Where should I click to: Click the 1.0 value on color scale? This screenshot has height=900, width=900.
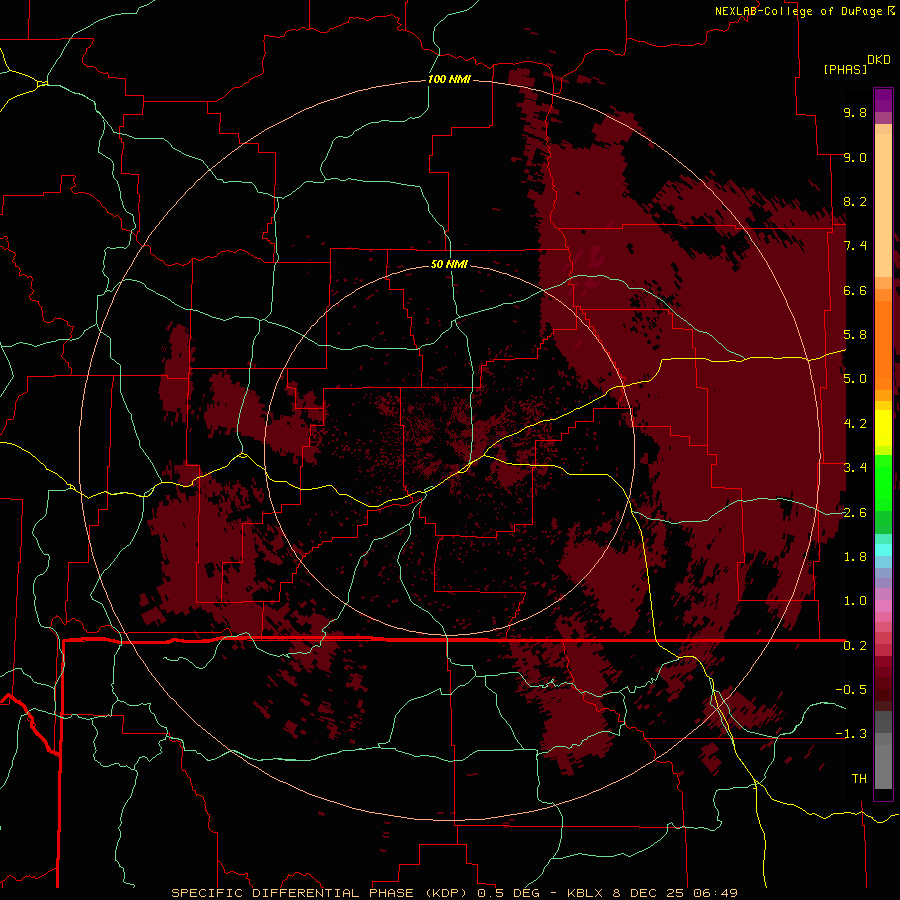[x=855, y=602]
